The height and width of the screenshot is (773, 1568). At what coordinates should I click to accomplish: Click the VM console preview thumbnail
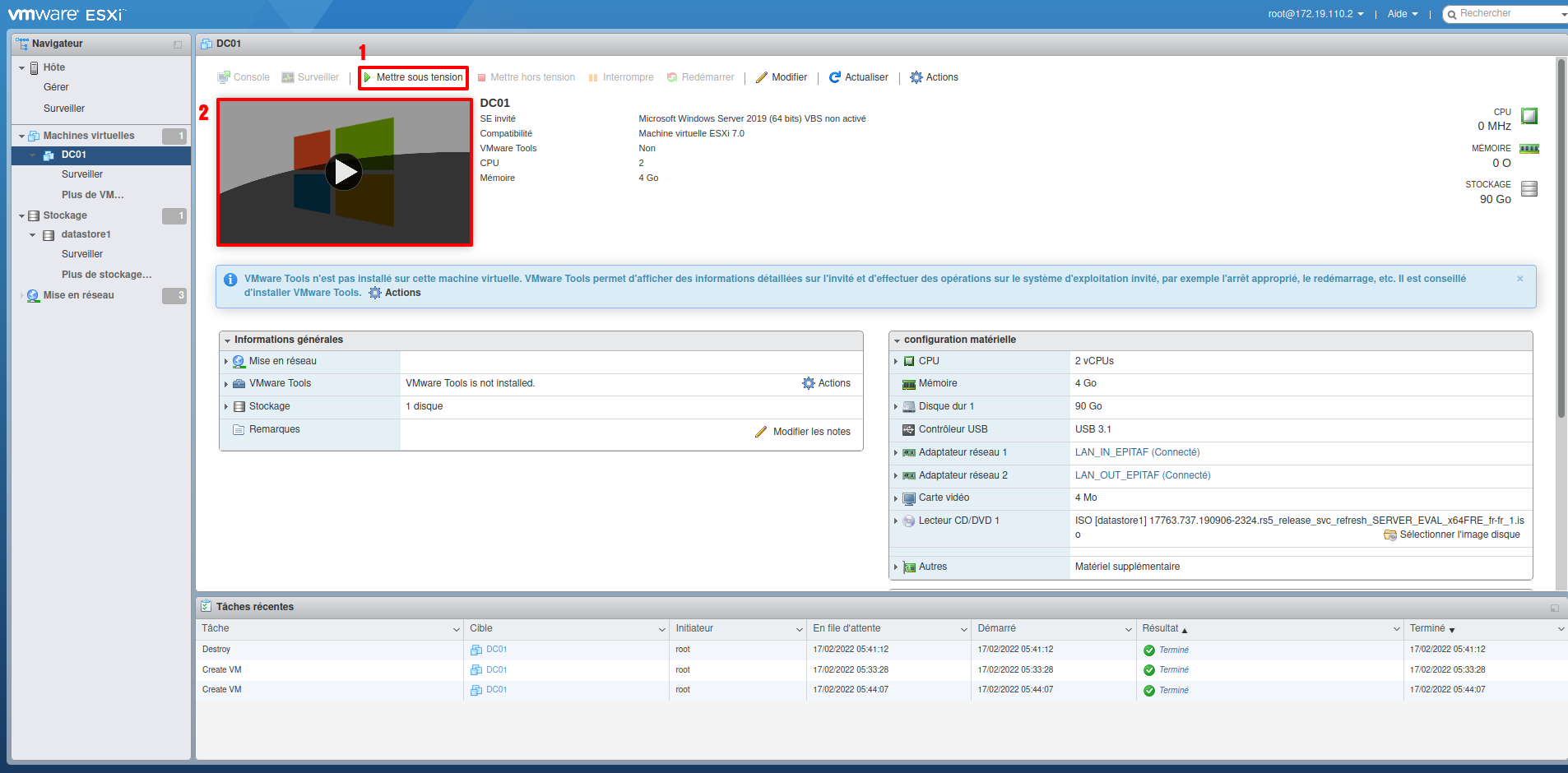(x=345, y=173)
